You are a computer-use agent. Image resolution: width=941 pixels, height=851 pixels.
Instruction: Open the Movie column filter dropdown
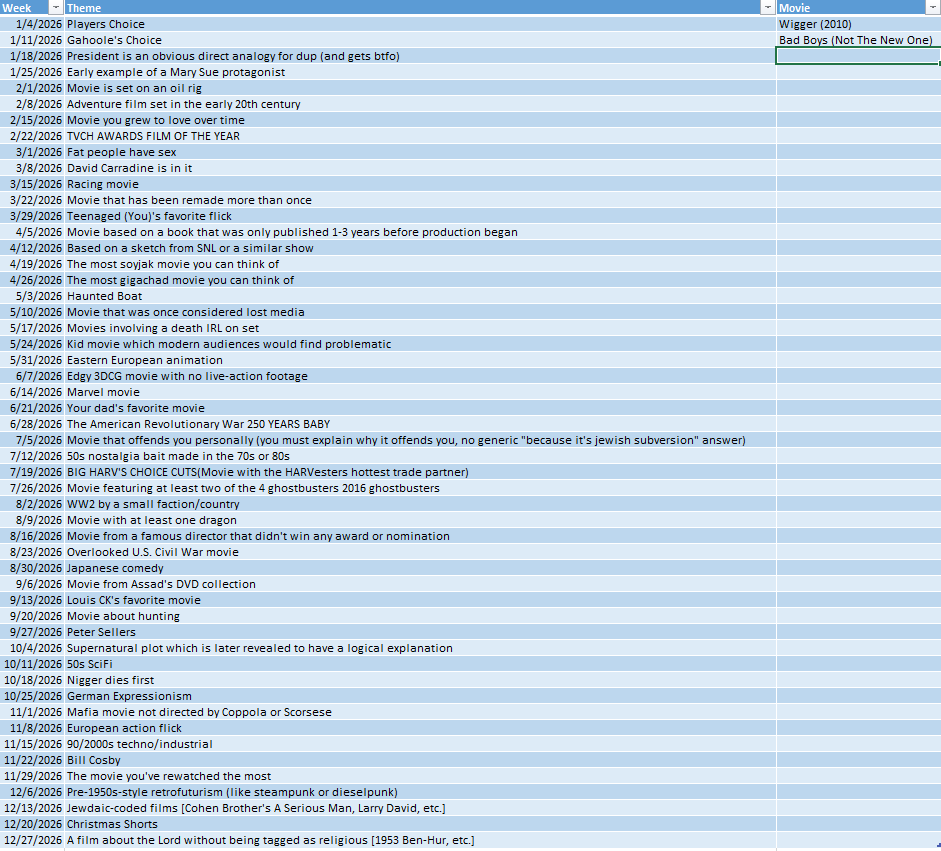tap(933, 8)
